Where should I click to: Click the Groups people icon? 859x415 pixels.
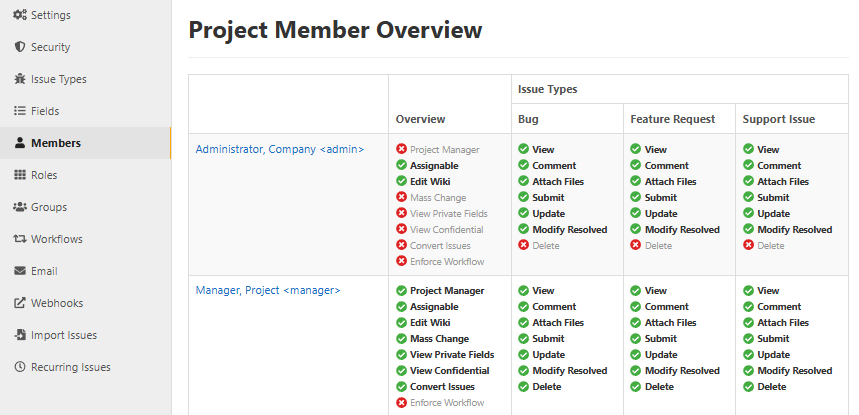click(x=20, y=207)
